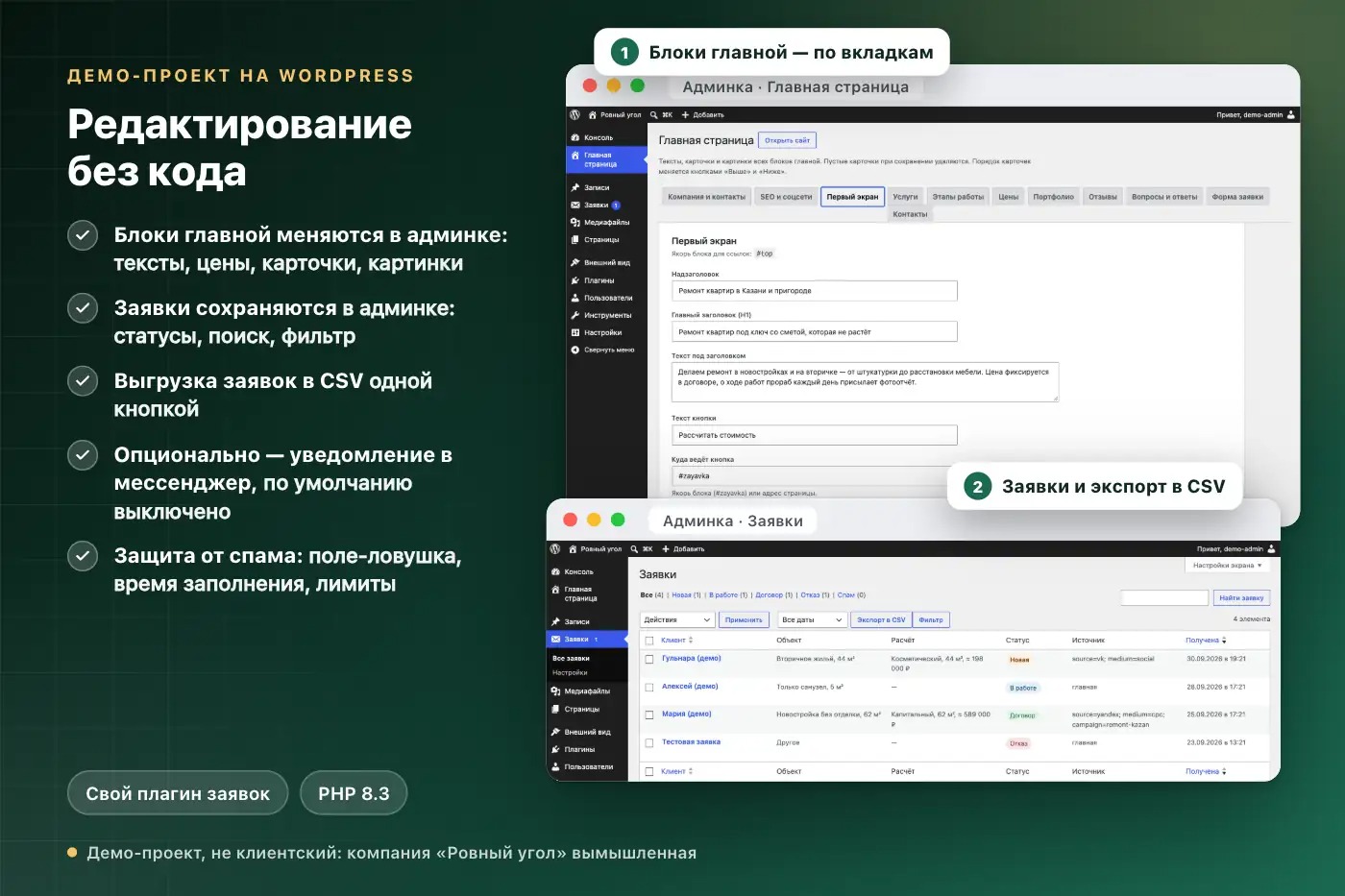Switch to SEO и соцсети tab
The height and width of the screenshot is (896, 1345).
tap(786, 197)
